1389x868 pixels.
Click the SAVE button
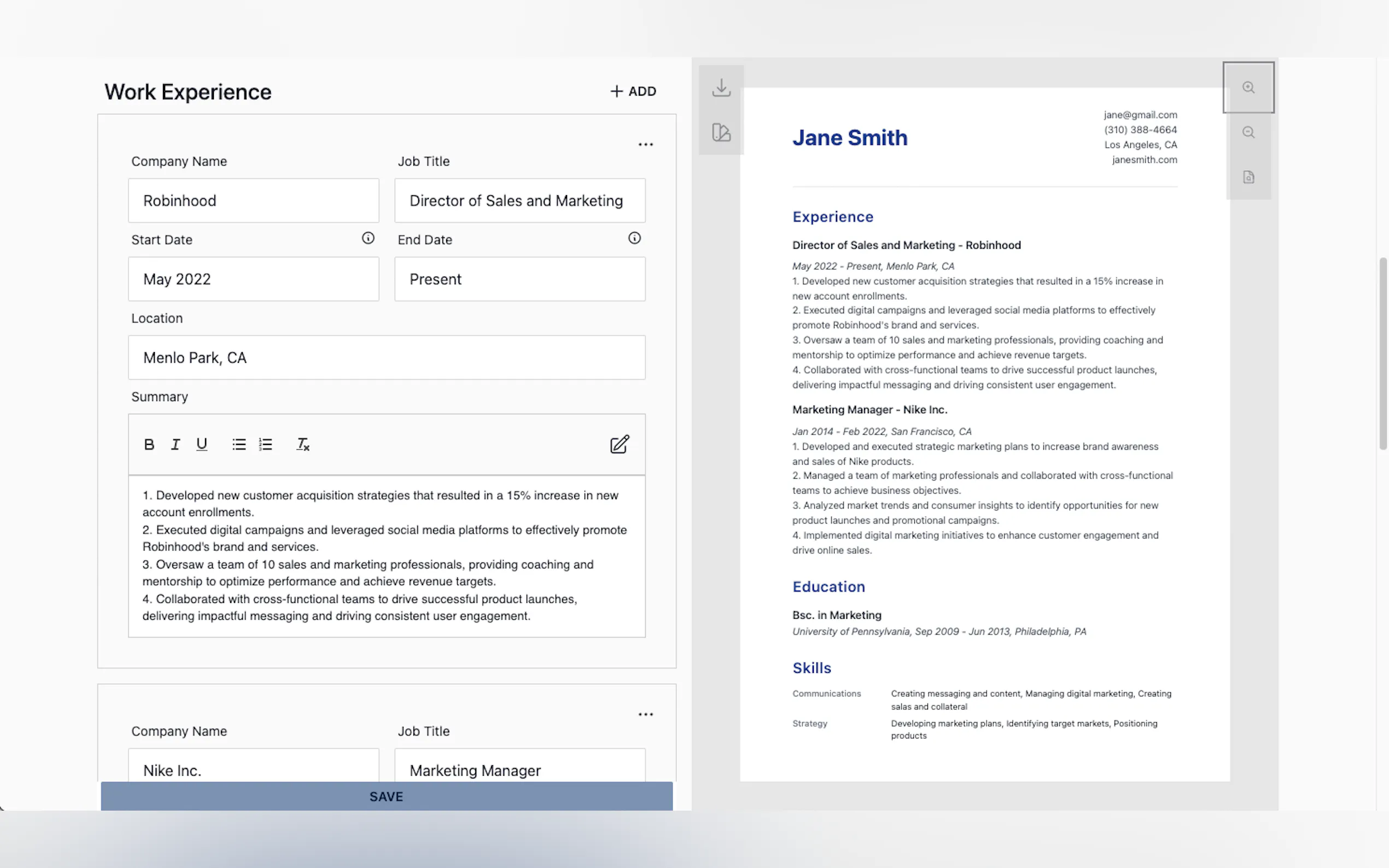[x=386, y=796]
